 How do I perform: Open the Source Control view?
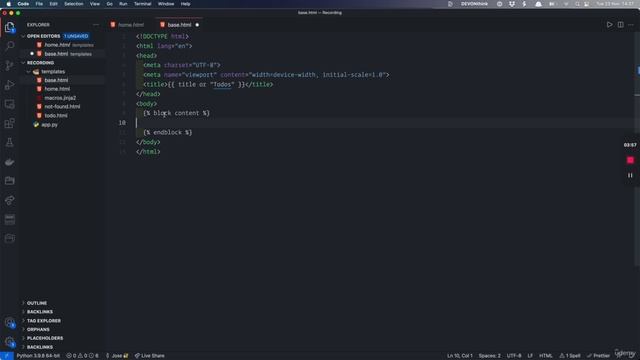[9, 65]
